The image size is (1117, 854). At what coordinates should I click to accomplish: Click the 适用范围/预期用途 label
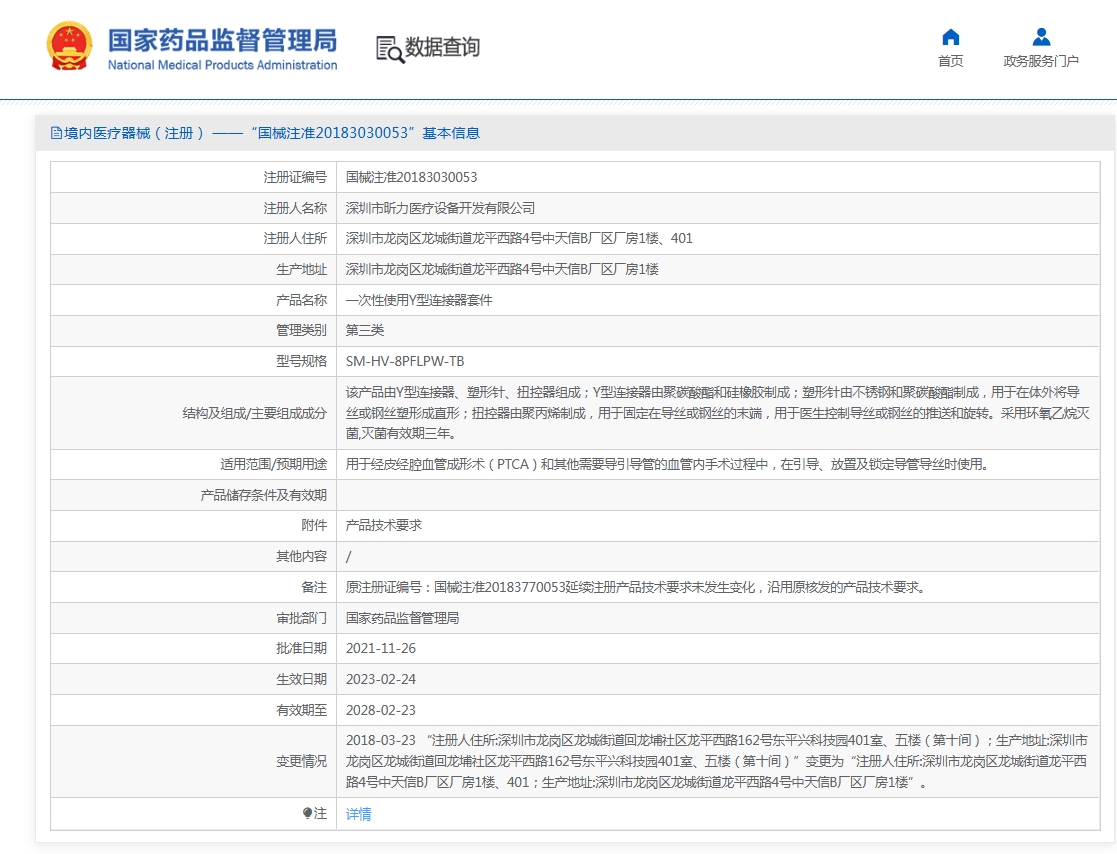click(x=274, y=464)
